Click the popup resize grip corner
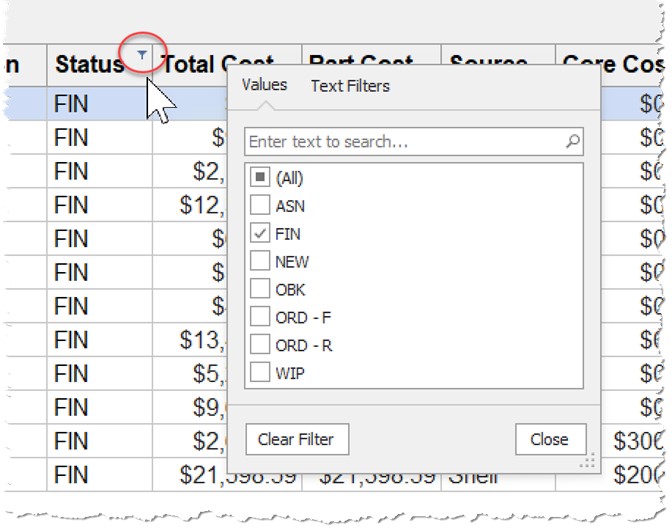This screenshot has width=672, height=528. (x=588, y=460)
